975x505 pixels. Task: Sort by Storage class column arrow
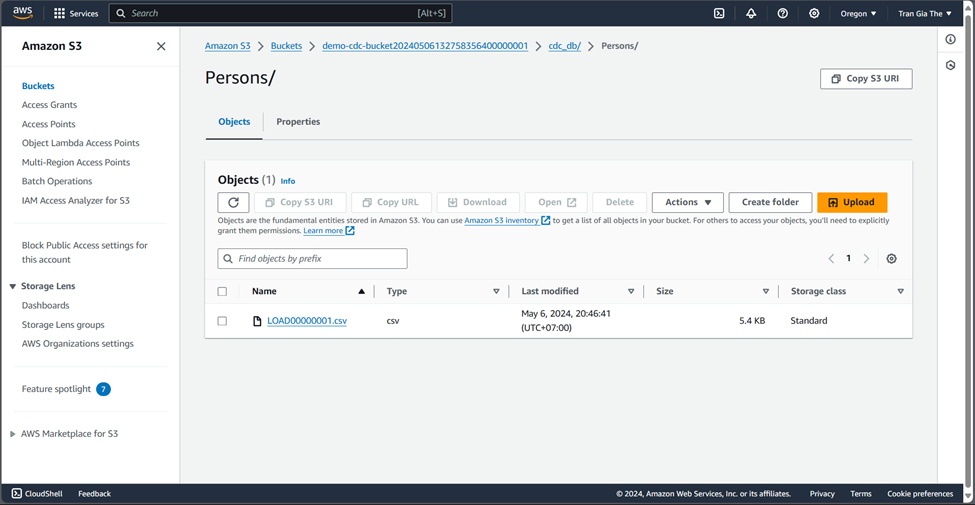pyautogui.click(x=900, y=291)
